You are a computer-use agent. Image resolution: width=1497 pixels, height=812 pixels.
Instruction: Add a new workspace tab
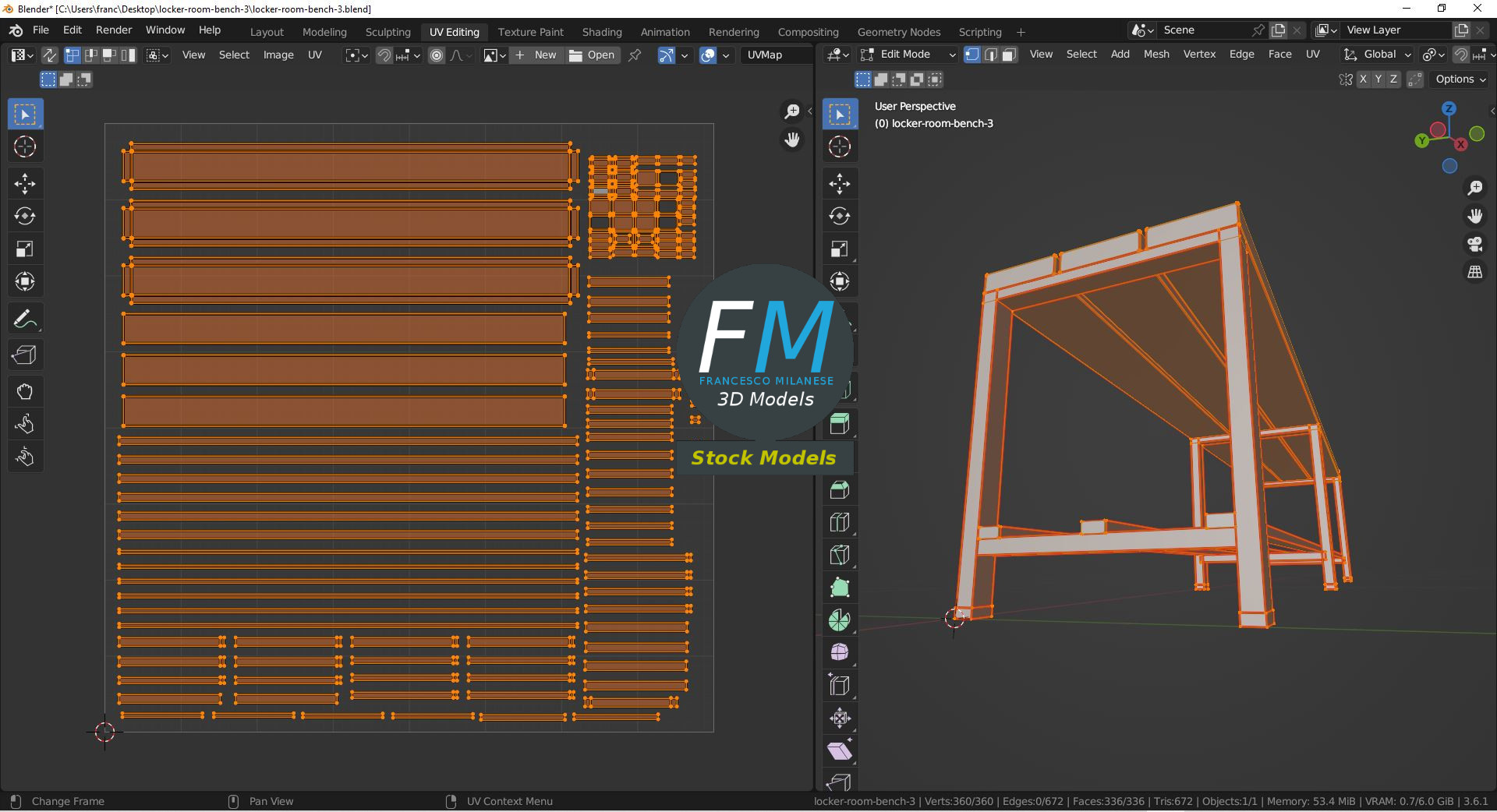pos(1021,32)
